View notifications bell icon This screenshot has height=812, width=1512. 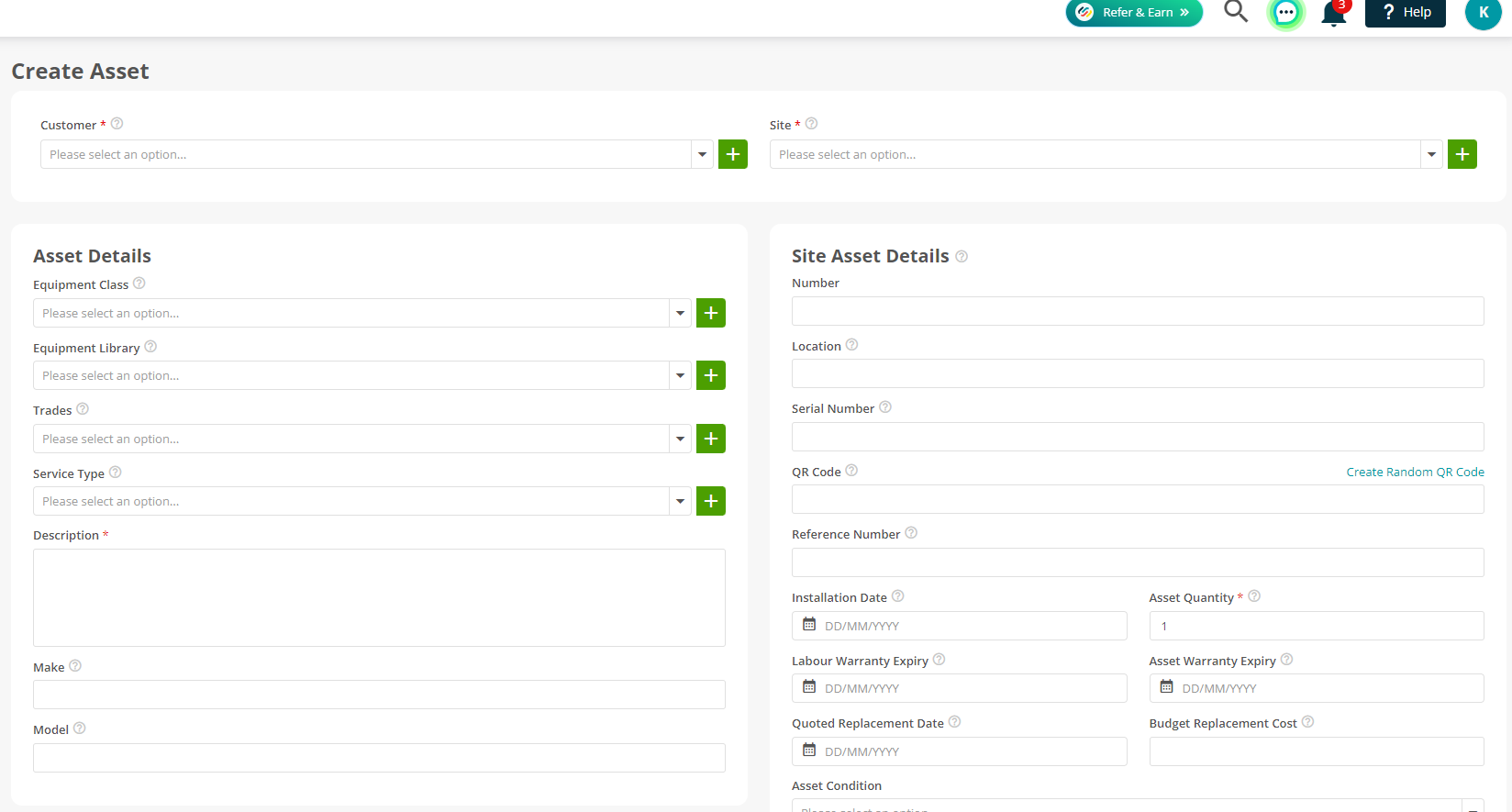[1334, 13]
